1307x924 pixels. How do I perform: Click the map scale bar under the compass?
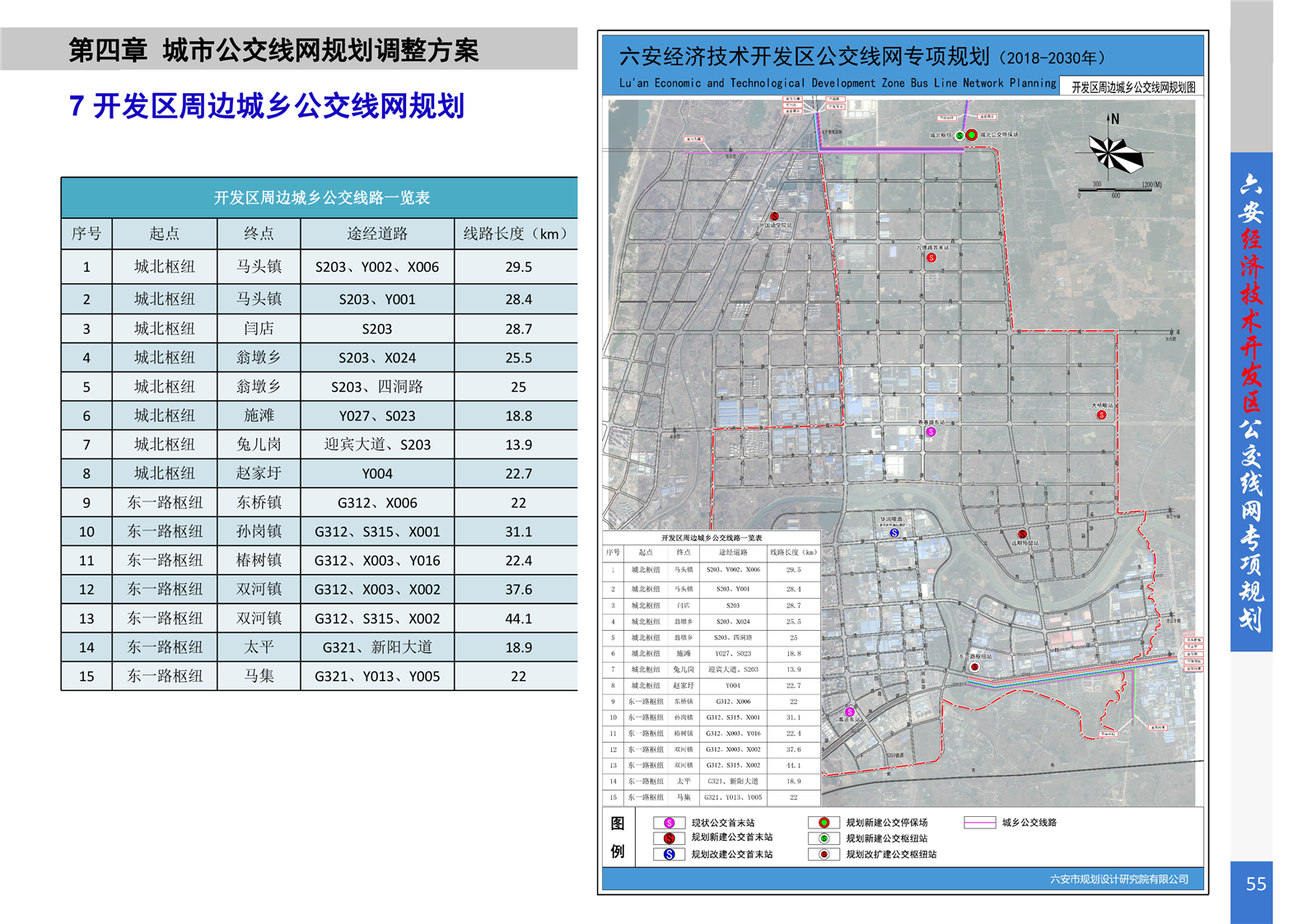click(1120, 190)
